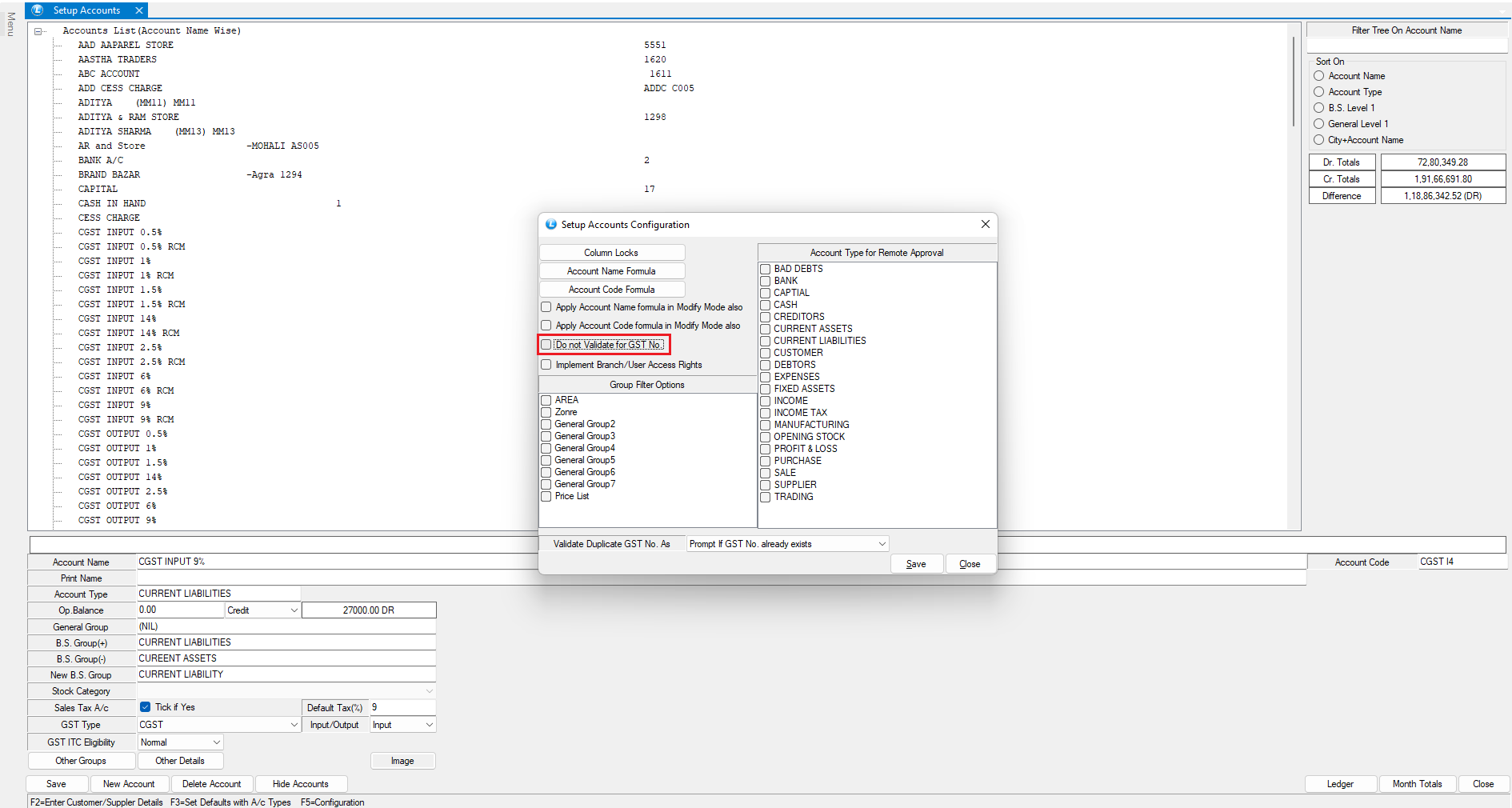Screen dimensions: 1512x808
Task: Click Save in configuration dialog
Action: 916,564
